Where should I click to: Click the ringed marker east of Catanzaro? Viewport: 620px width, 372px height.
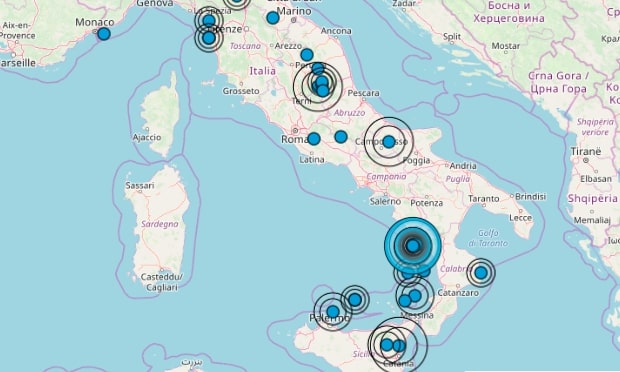pyautogui.click(x=481, y=273)
